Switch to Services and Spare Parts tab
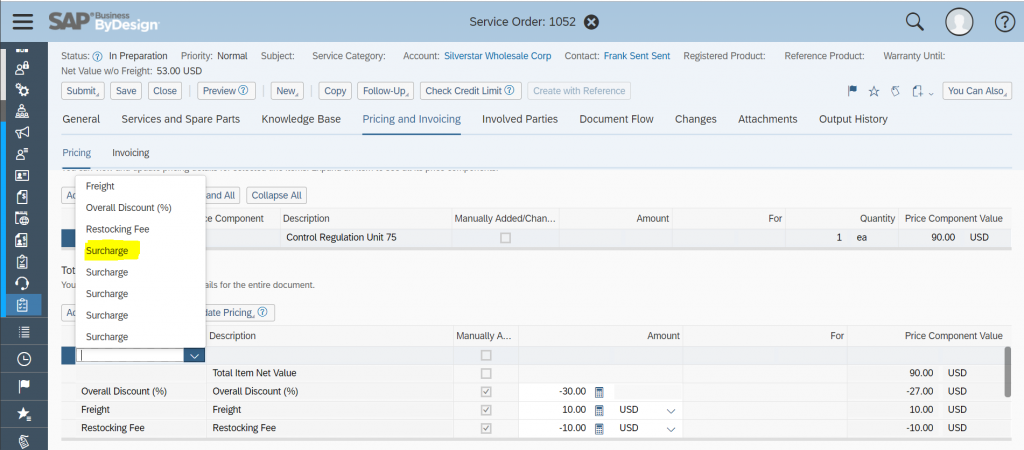1024x450 pixels. coord(180,119)
